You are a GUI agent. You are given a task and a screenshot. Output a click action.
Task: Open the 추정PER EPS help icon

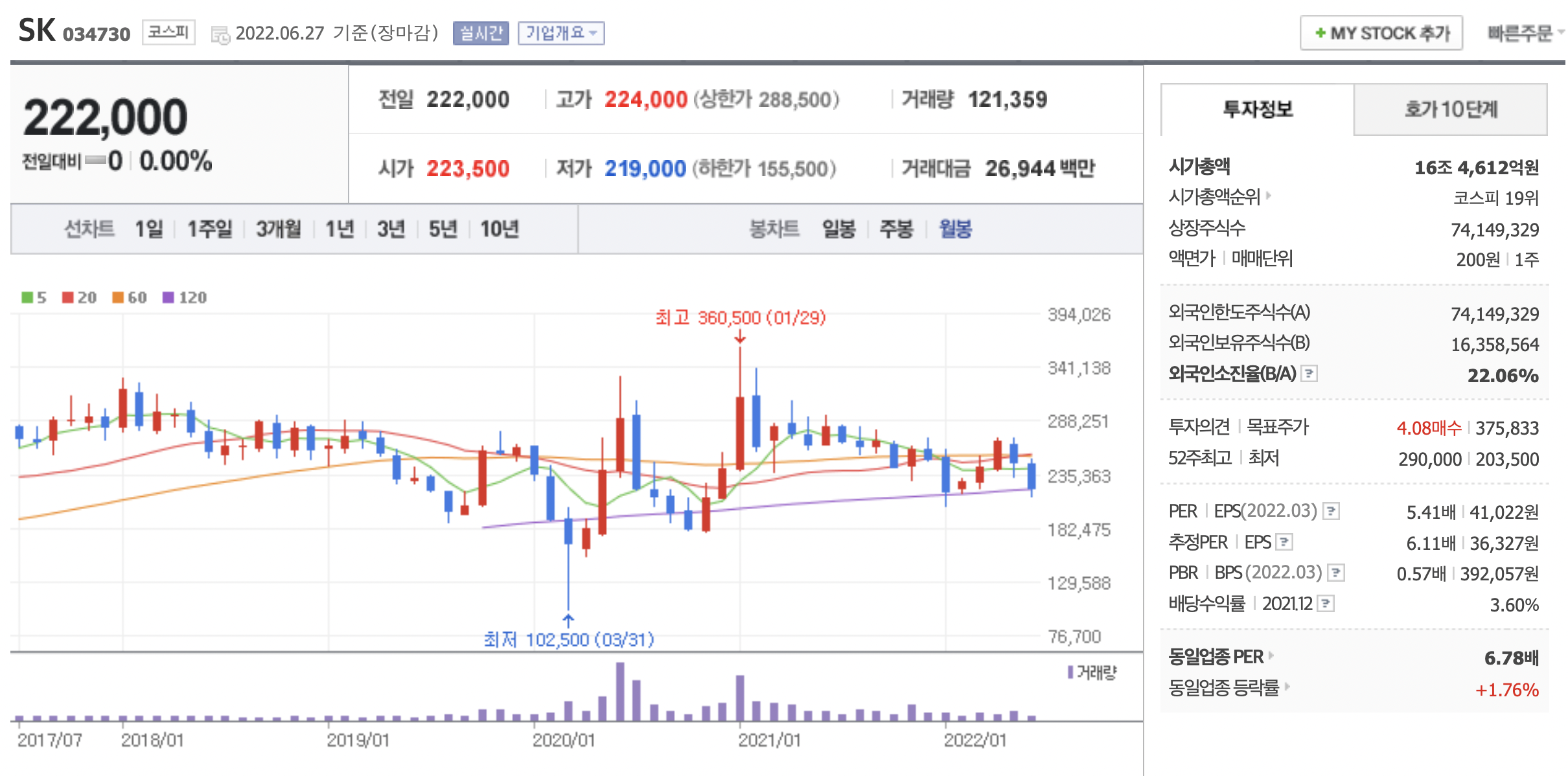1285,542
